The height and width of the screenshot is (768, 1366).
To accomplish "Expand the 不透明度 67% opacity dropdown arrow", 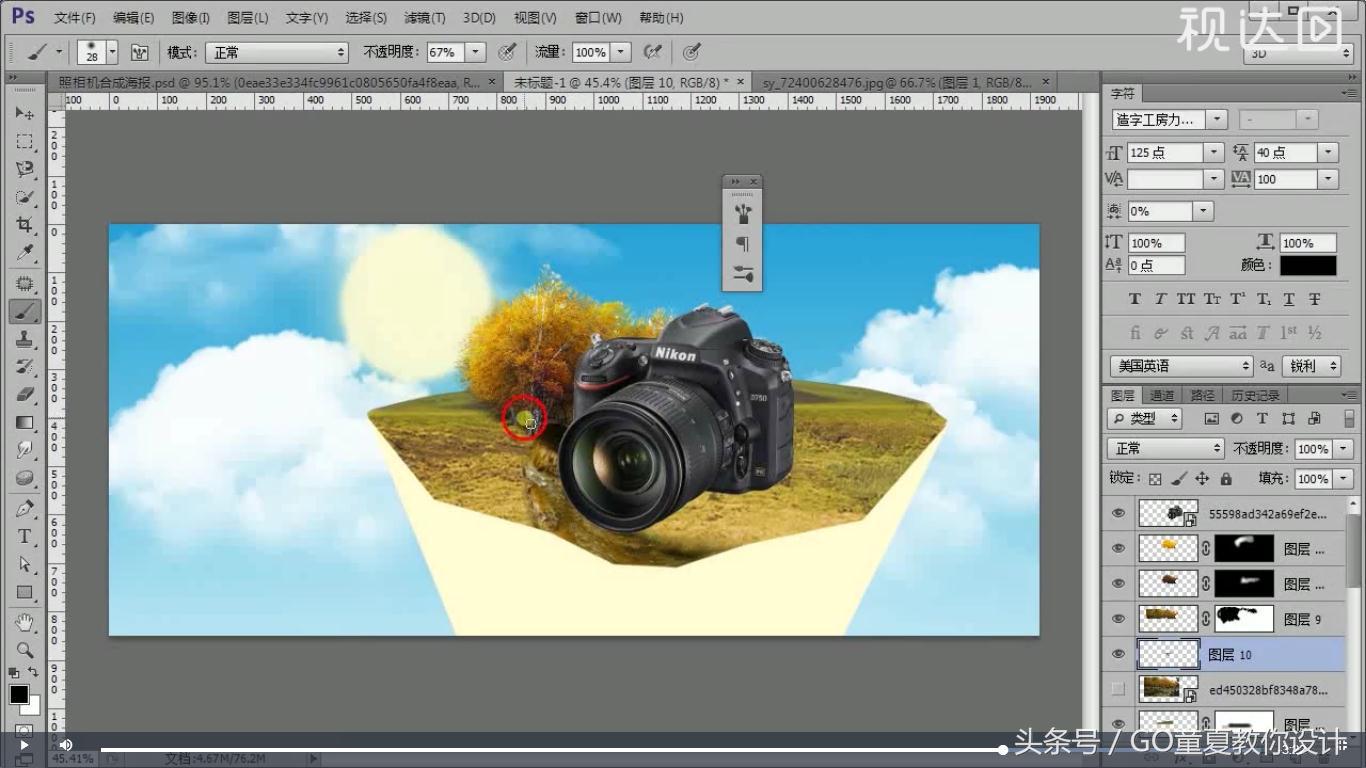I will tap(476, 52).
